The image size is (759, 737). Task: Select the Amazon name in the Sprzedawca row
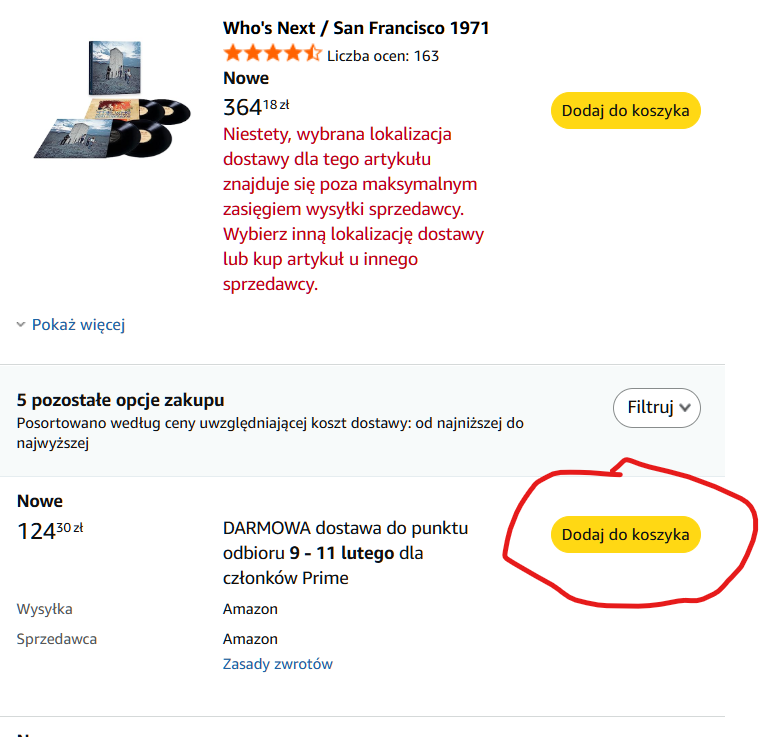(250, 639)
